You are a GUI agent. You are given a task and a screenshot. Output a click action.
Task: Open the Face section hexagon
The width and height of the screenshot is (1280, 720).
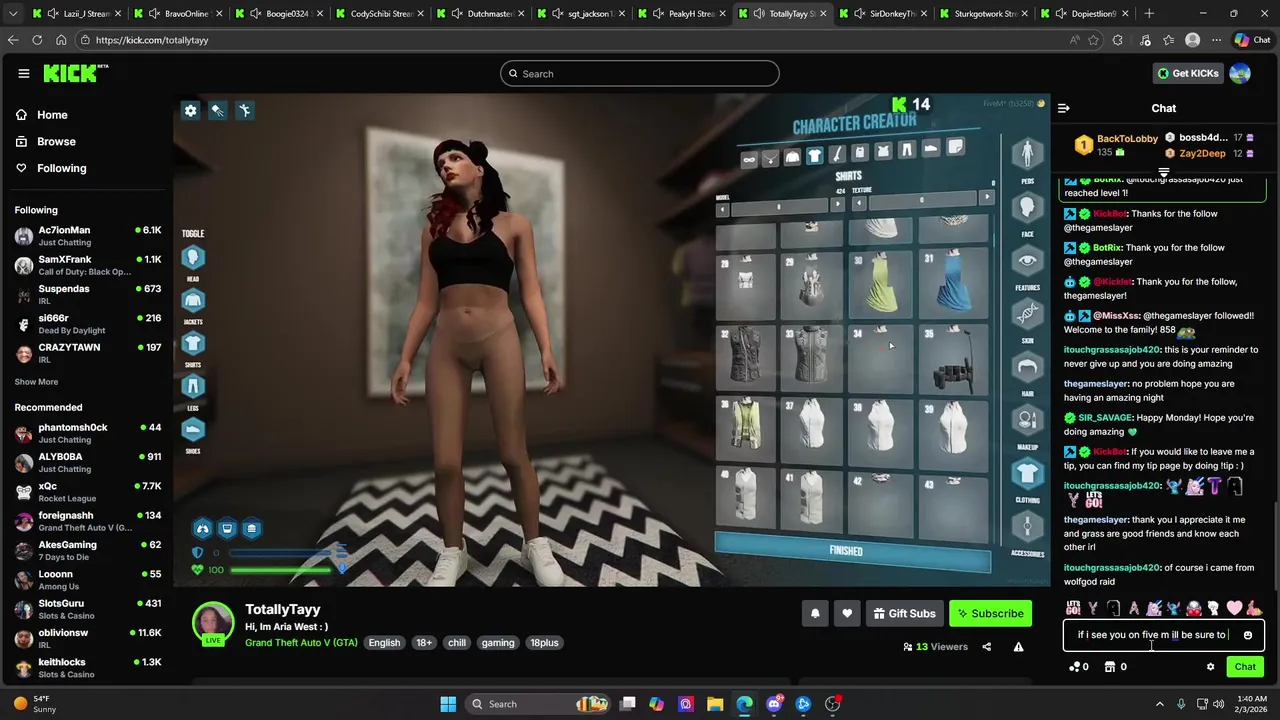coord(1027,208)
